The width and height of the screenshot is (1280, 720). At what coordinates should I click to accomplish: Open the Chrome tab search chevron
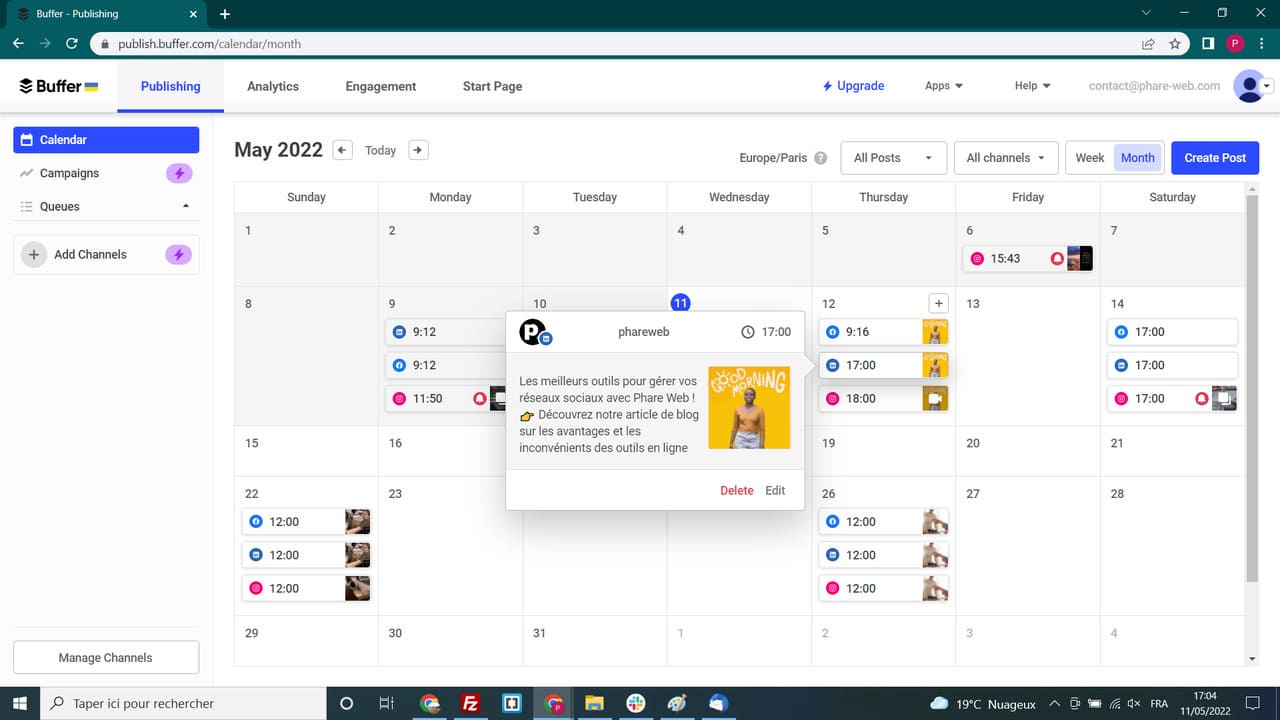coord(1146,13)
